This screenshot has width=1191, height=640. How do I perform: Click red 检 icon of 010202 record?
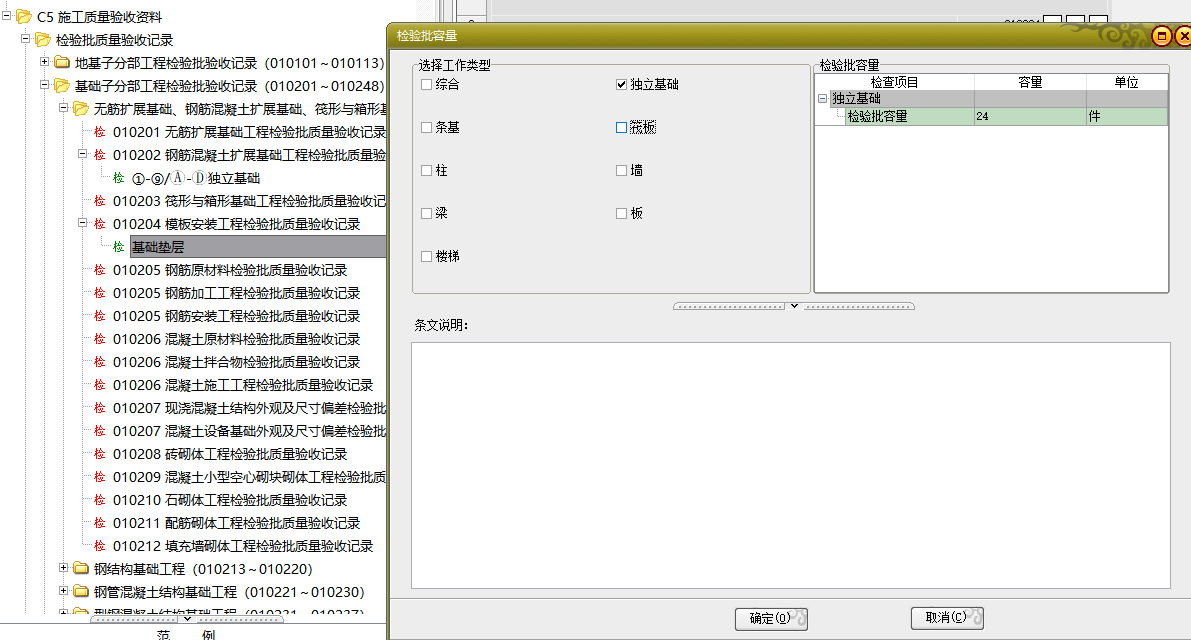click(100, 155)
